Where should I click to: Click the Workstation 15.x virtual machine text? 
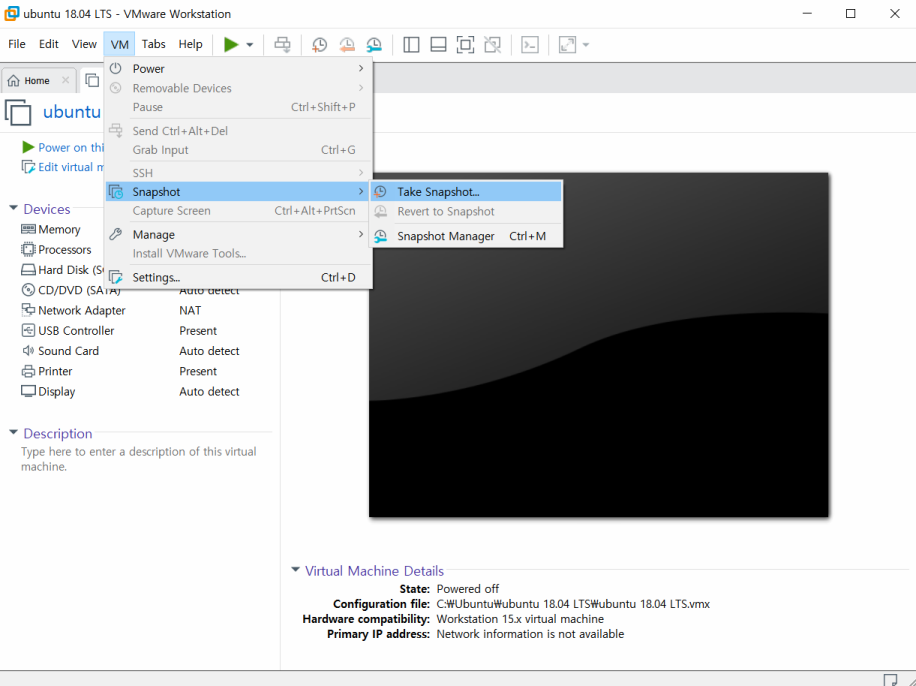point(520,619)
